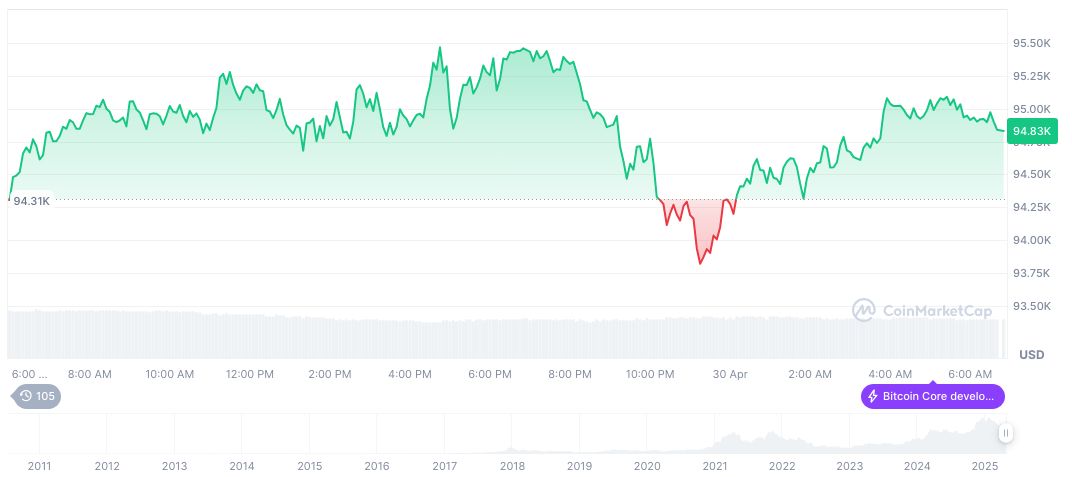
Task: Click the 12:00 PM label on the time axis
Action: tap(250, 374)
